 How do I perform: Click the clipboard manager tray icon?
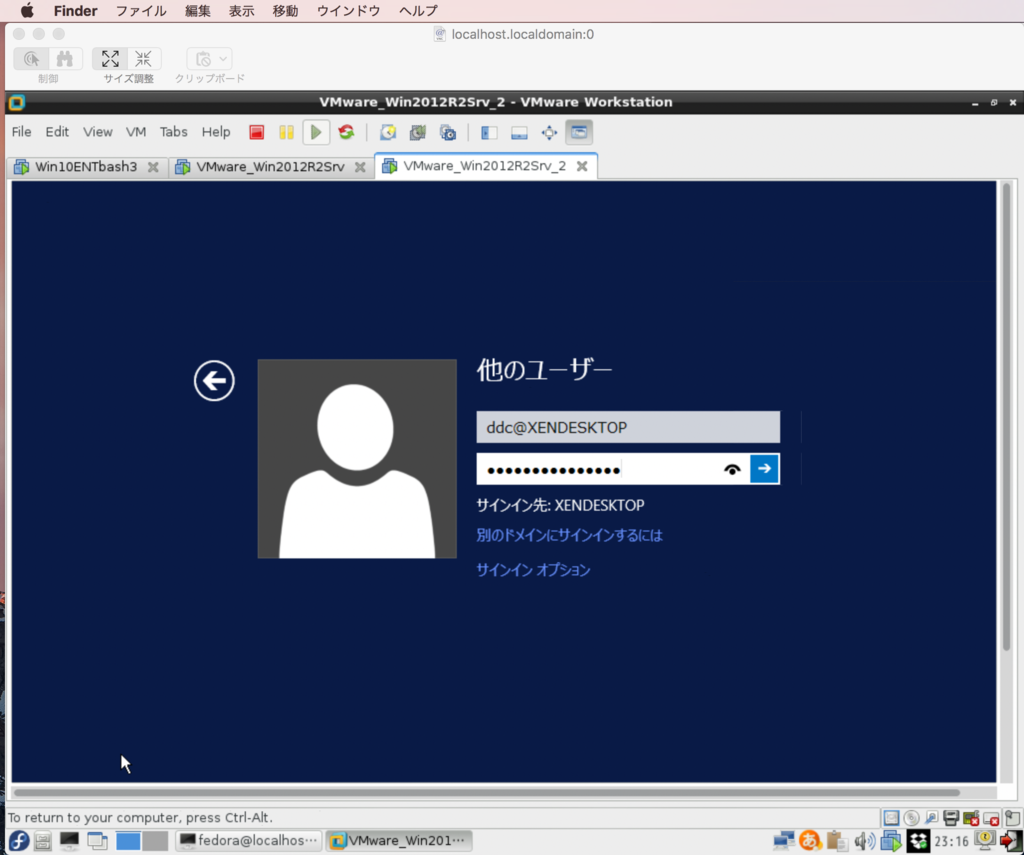click(837, 841)
